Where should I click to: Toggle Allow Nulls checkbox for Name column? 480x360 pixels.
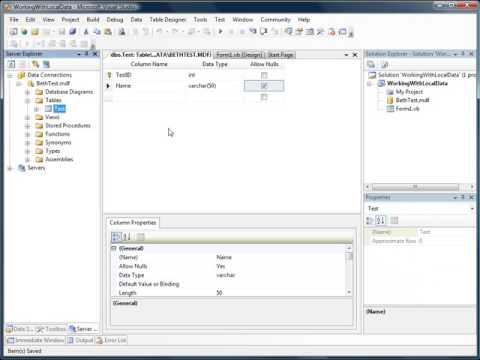point(264,86)
